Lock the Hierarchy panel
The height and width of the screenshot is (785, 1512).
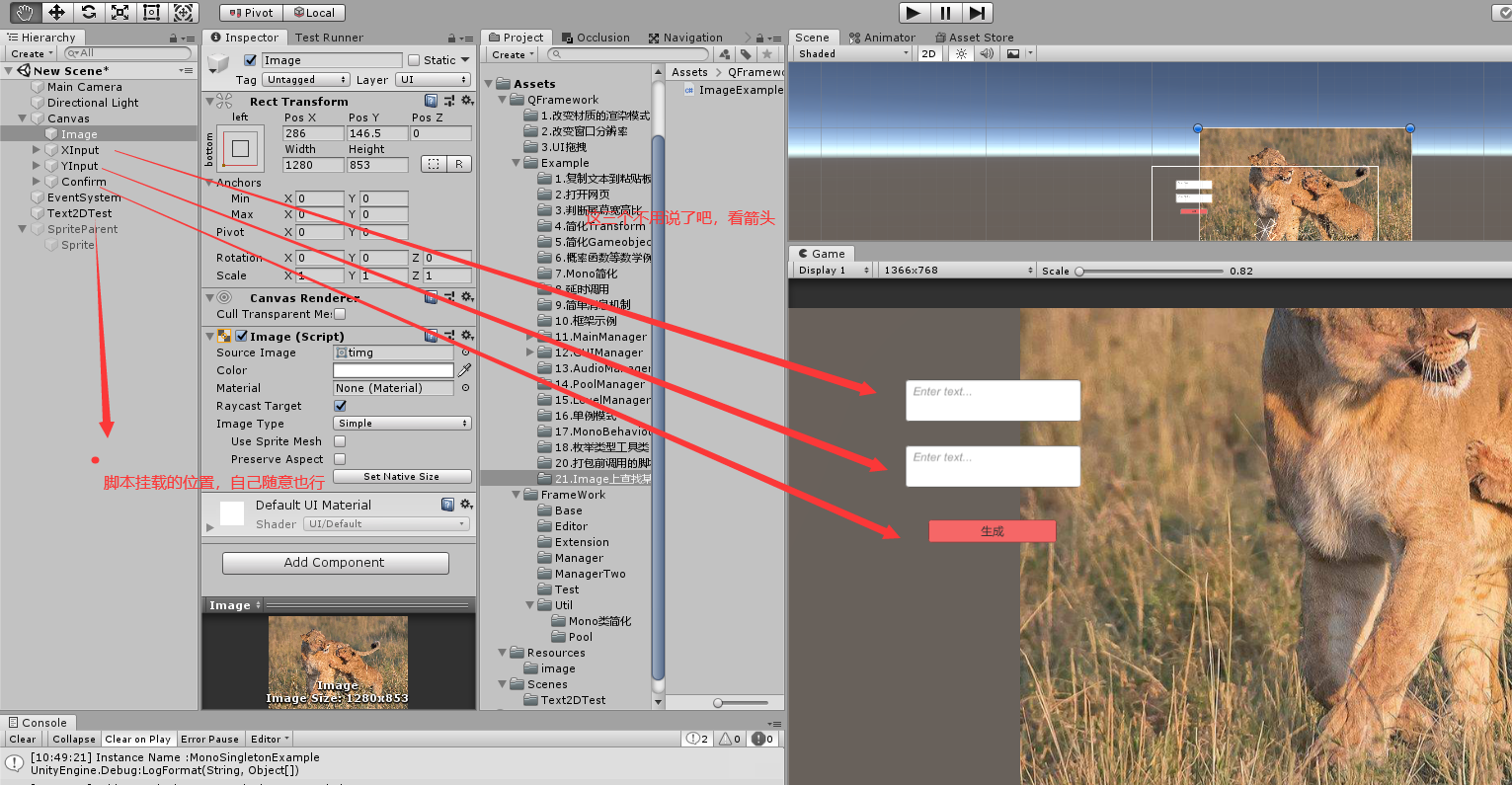(x=175, y=38)
